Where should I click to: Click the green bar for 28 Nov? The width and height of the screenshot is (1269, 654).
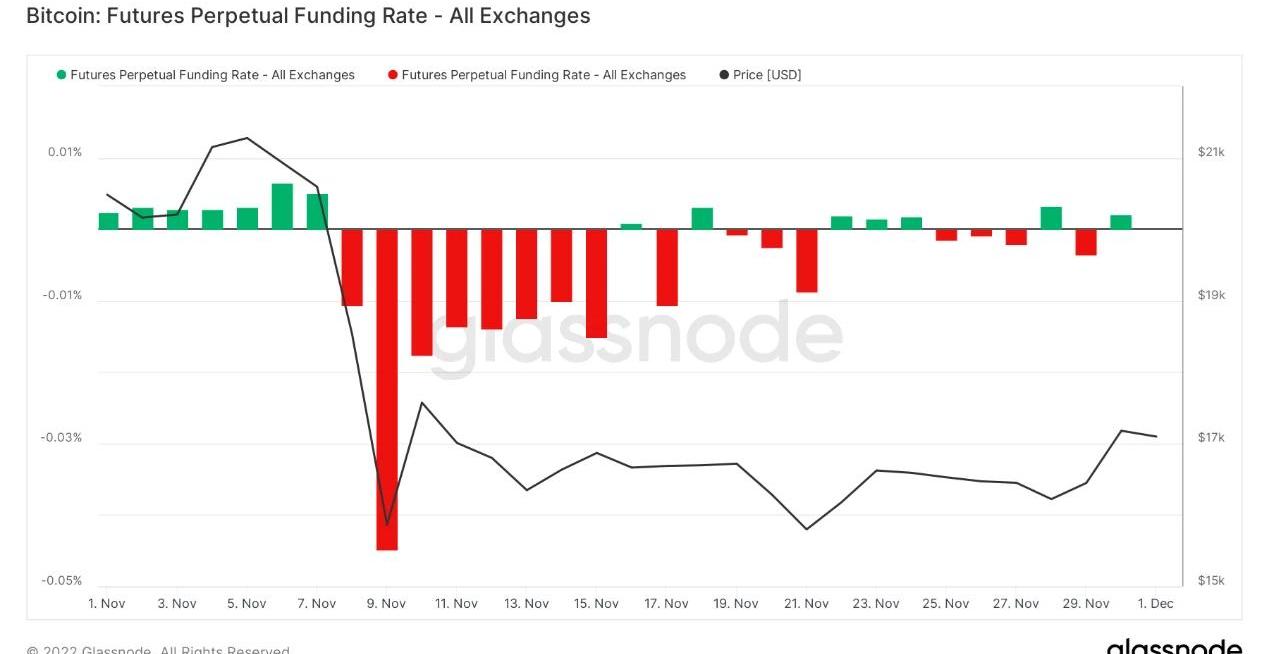click(1051, 218)
